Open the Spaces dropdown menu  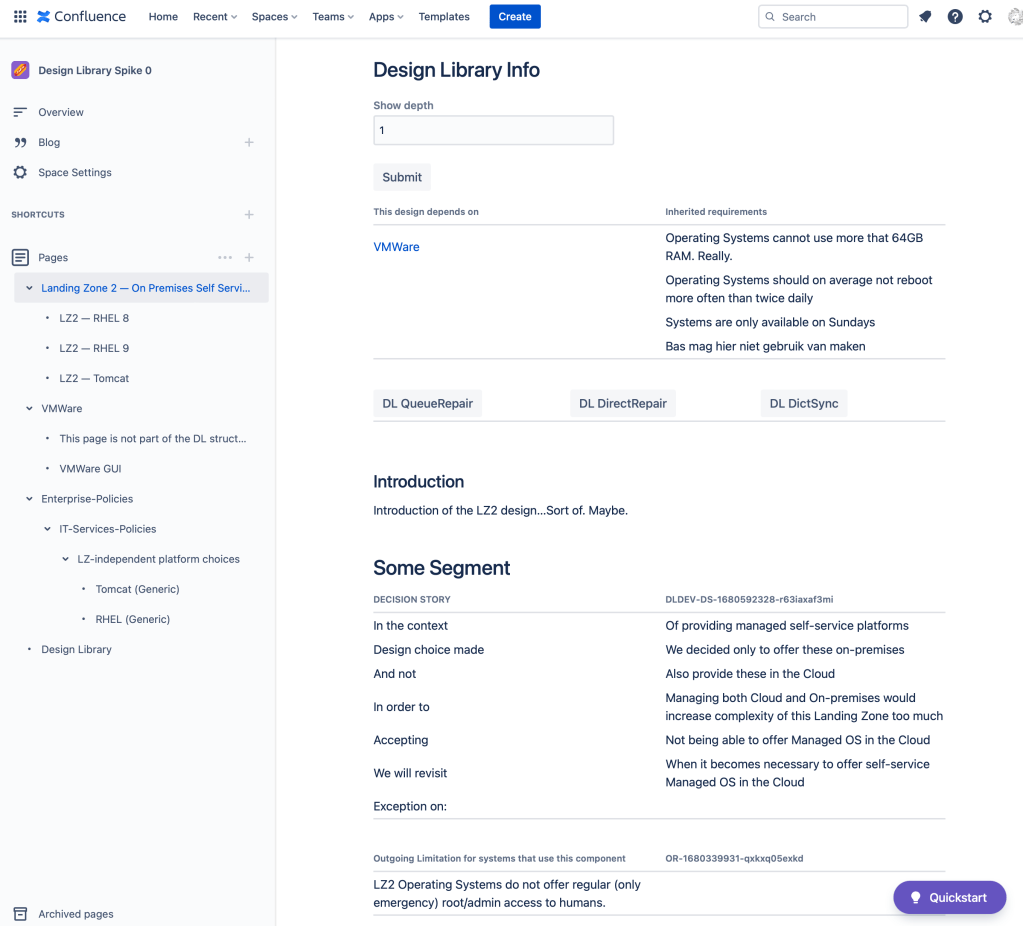[275, 17]
